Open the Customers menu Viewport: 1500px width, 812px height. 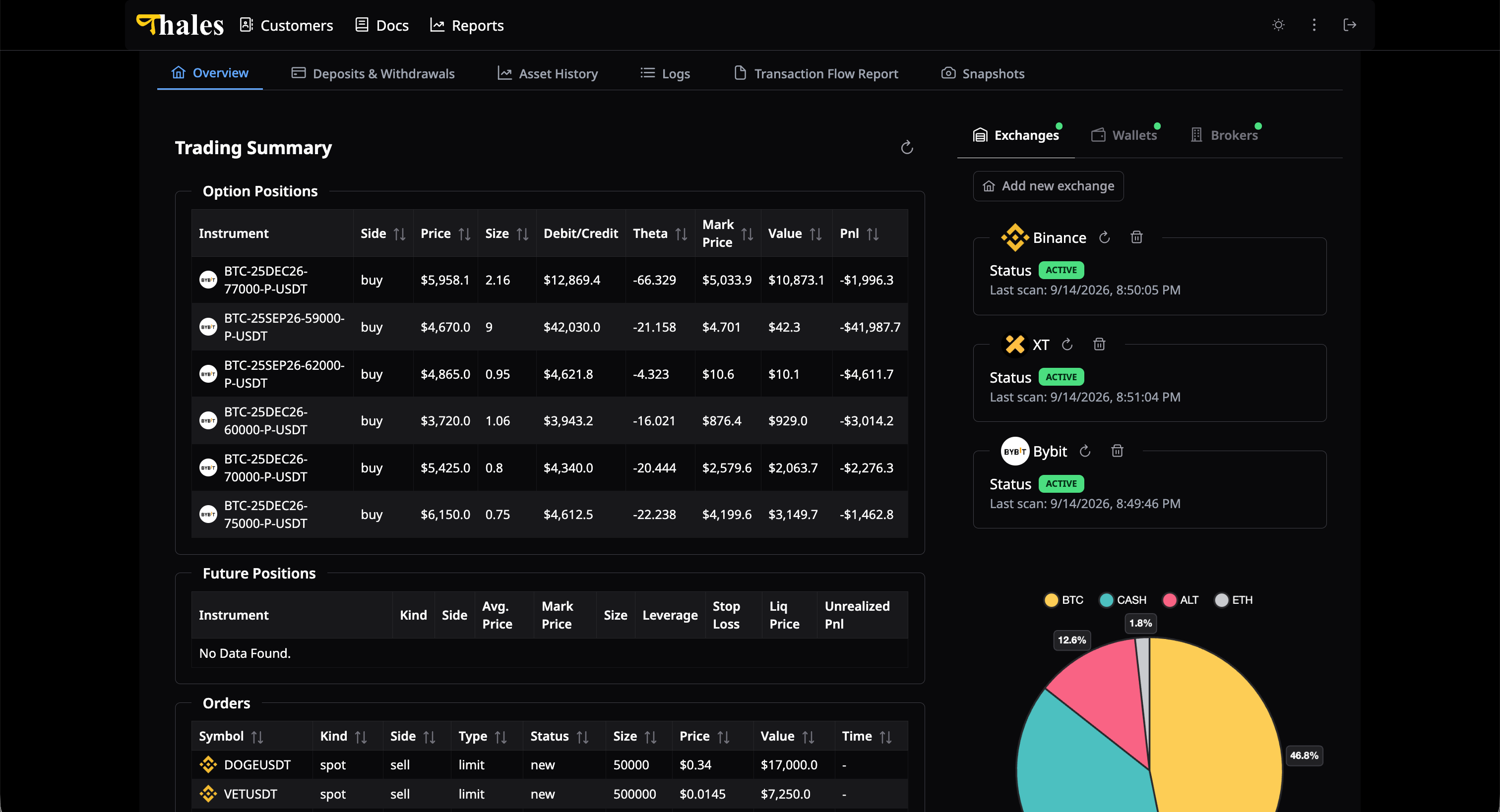[x=287, y=25]
